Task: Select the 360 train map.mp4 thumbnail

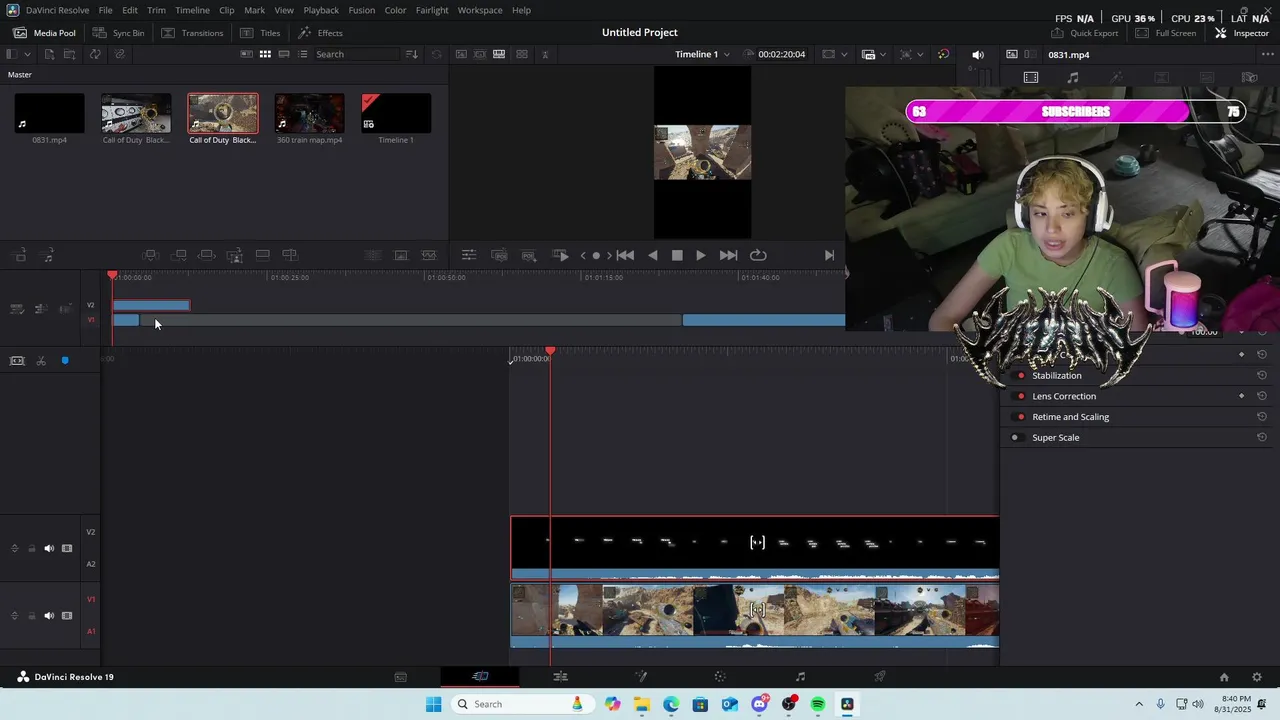Action: tap(309, 113)
